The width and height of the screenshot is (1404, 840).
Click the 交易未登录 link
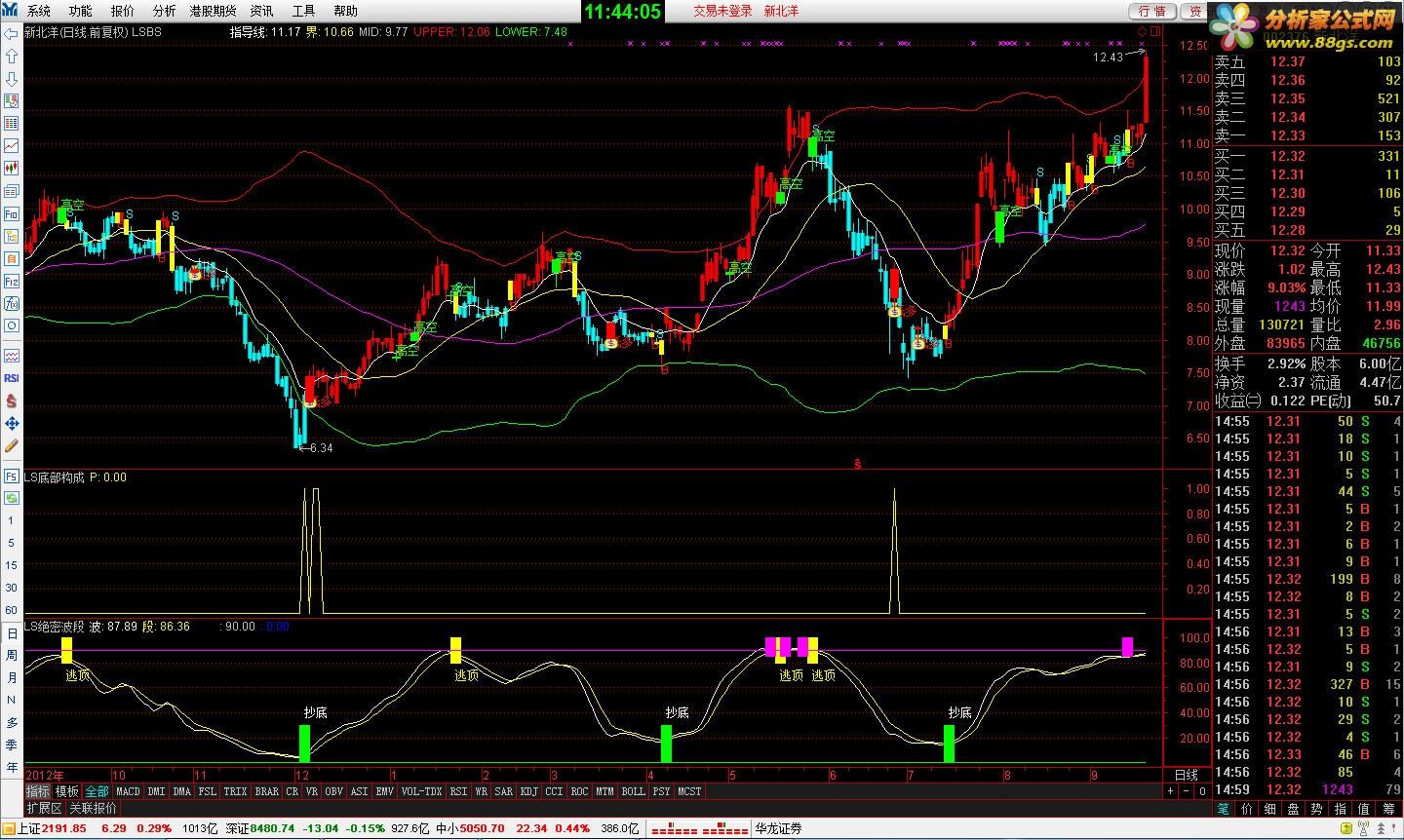(722, 11)
